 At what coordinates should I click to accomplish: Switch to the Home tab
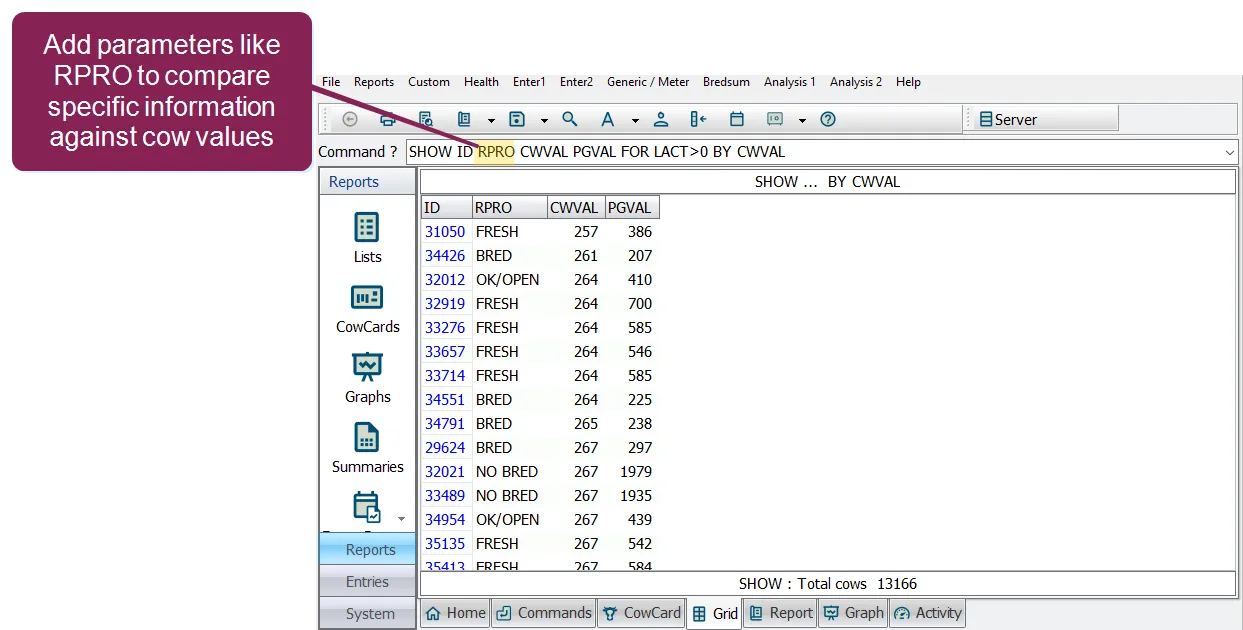coord(455,613)
